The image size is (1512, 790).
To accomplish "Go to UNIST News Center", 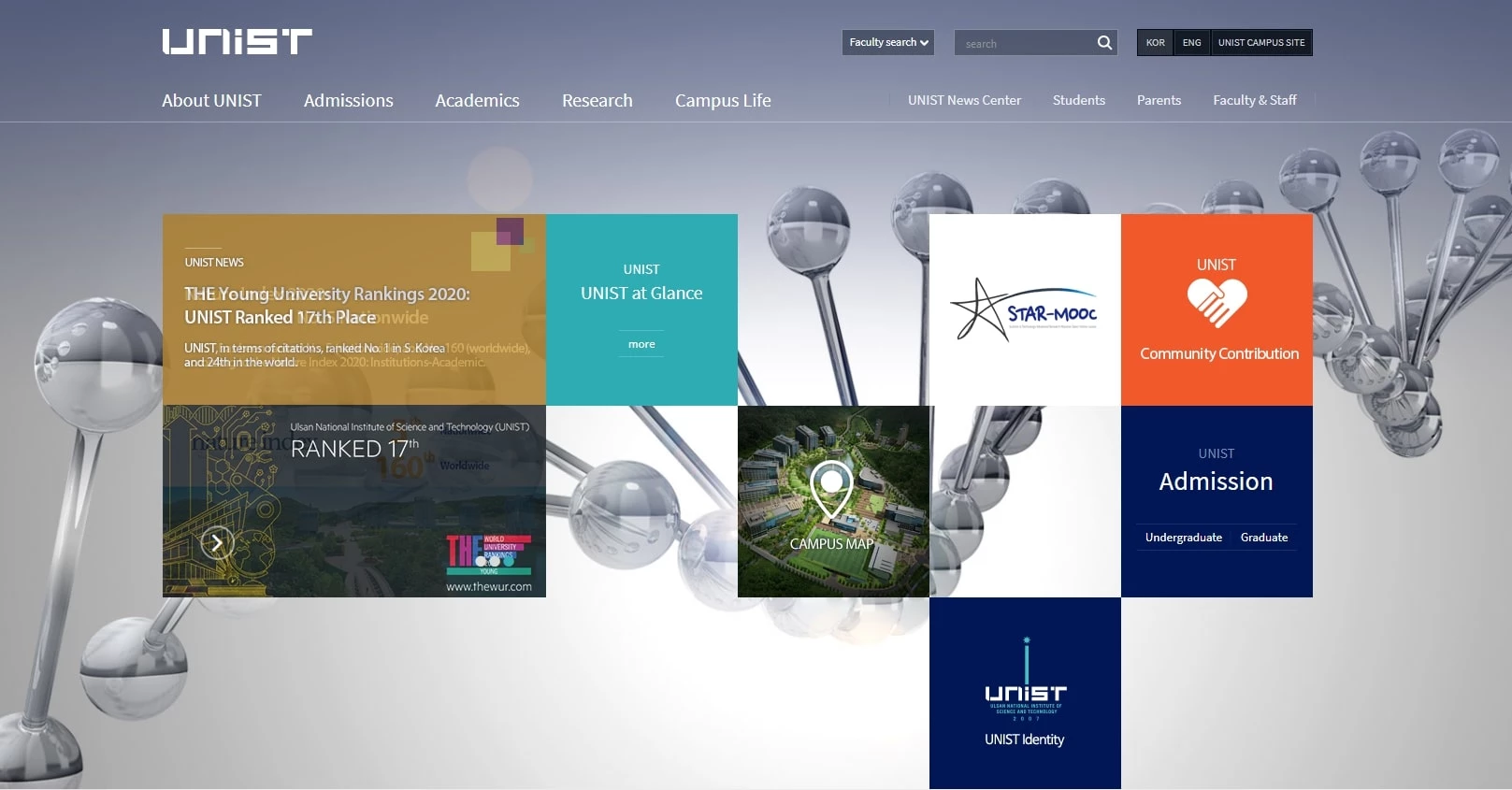I will pos(964,100).
